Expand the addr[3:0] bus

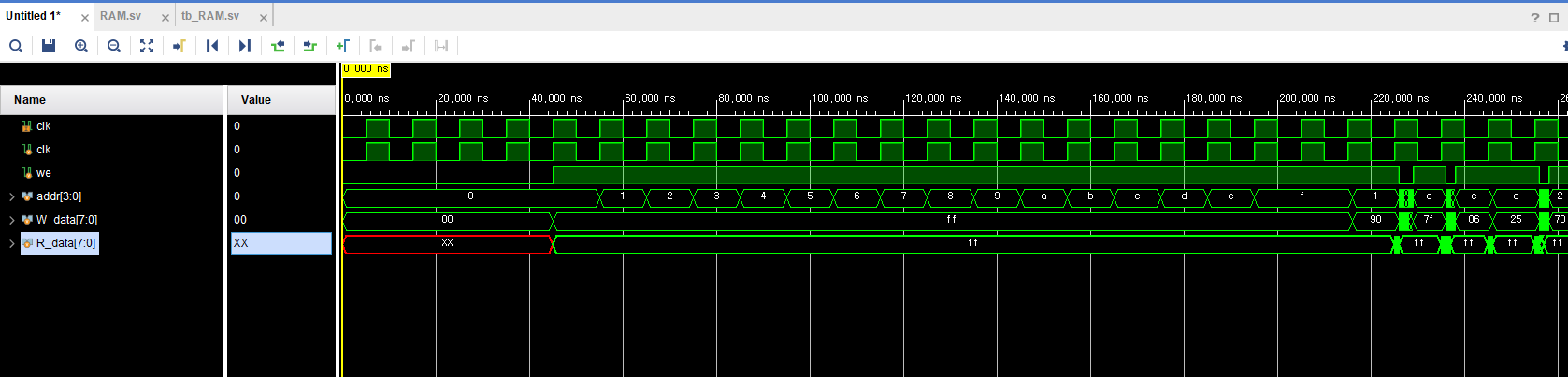[x=11, y=196]
